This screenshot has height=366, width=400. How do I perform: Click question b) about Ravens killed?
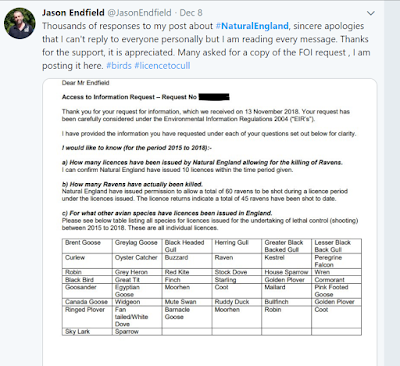tap(132, 184)
